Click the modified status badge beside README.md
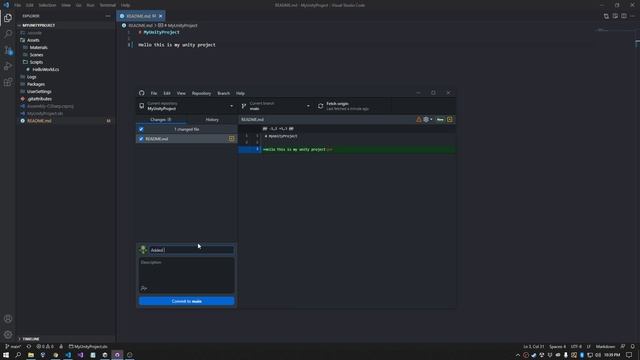The width and height of the screenshot is (640, 360). (231, 139)
